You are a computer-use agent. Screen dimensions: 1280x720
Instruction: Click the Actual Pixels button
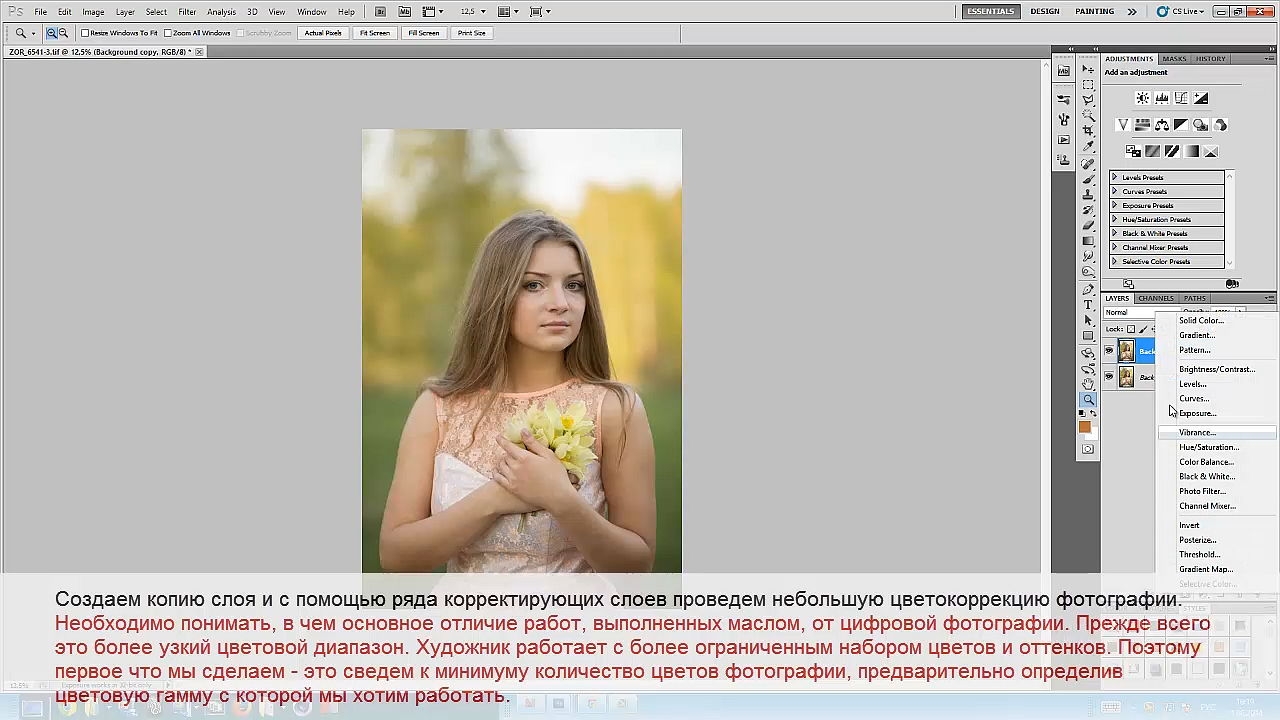pyautogui.click(x=323, y=33)
